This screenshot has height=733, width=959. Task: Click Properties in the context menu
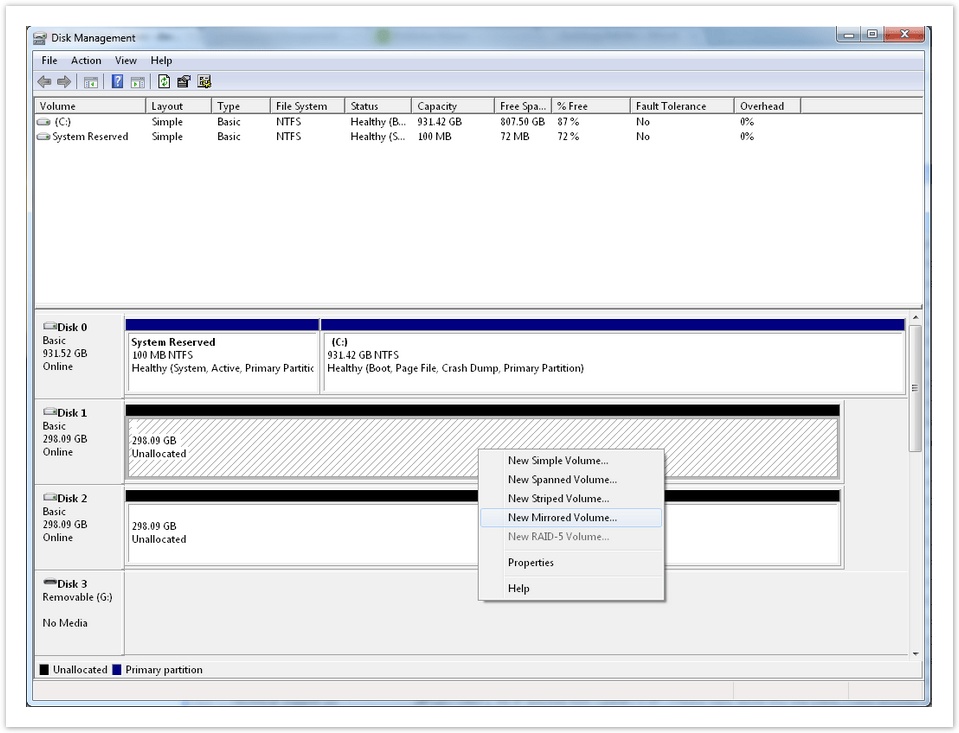tap(530, 563)
